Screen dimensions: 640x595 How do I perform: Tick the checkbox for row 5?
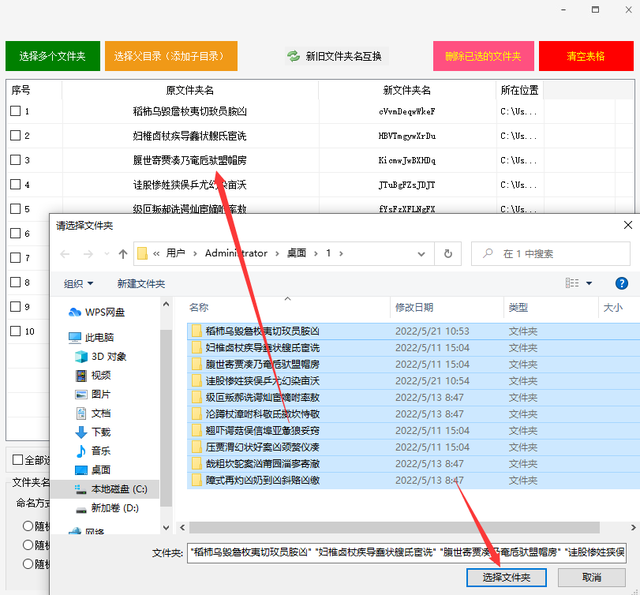pyautogui.click(x=16, y=209)
